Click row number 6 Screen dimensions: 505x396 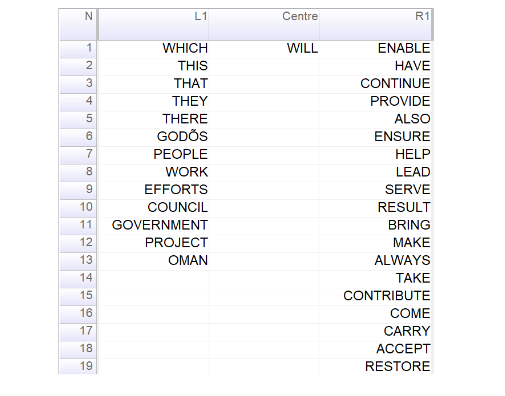[x=78, y=136]
